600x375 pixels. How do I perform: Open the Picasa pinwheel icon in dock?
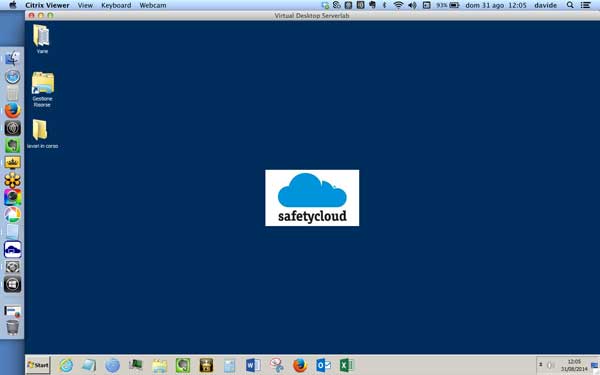(x=12, y=215)
